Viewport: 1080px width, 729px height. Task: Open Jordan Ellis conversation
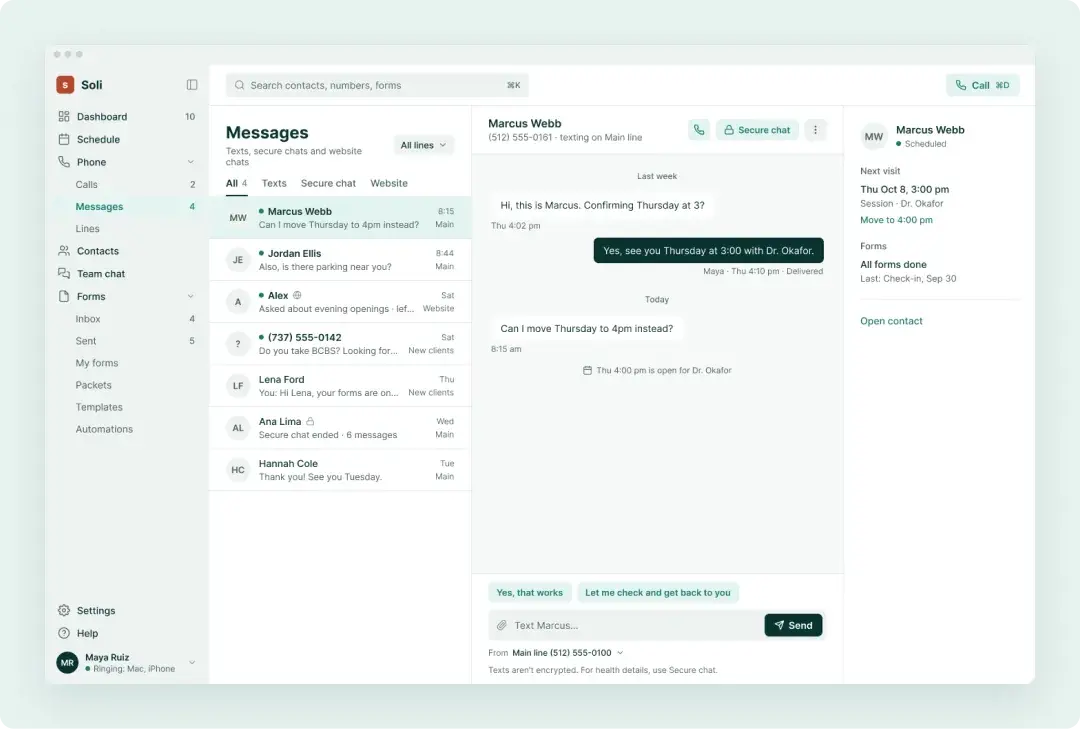[340, 260]
